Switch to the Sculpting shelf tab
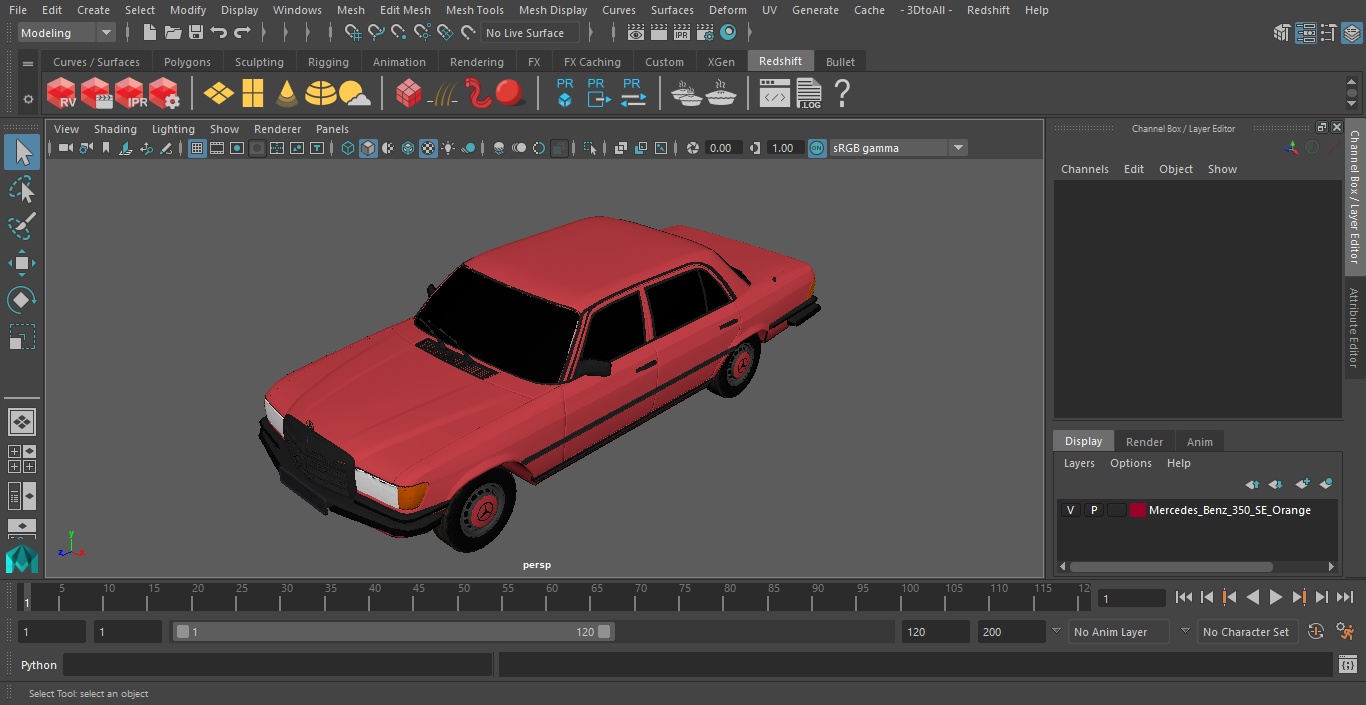This screenshot has width=1366, height=705. click(259, 62)
